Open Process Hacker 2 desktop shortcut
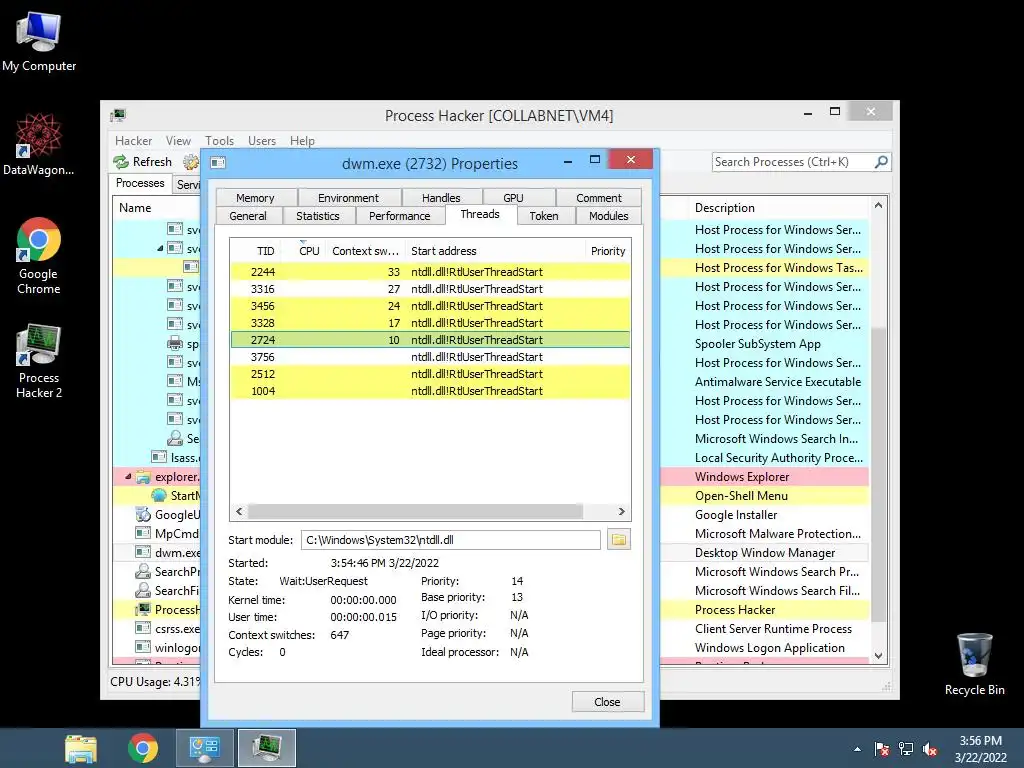The image size is (1024, 768). (x=39, y=360)
